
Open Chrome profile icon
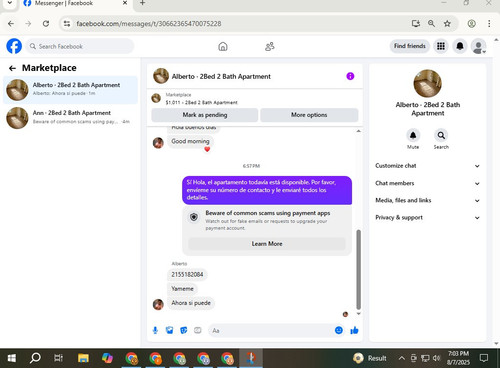click(471, 24)
